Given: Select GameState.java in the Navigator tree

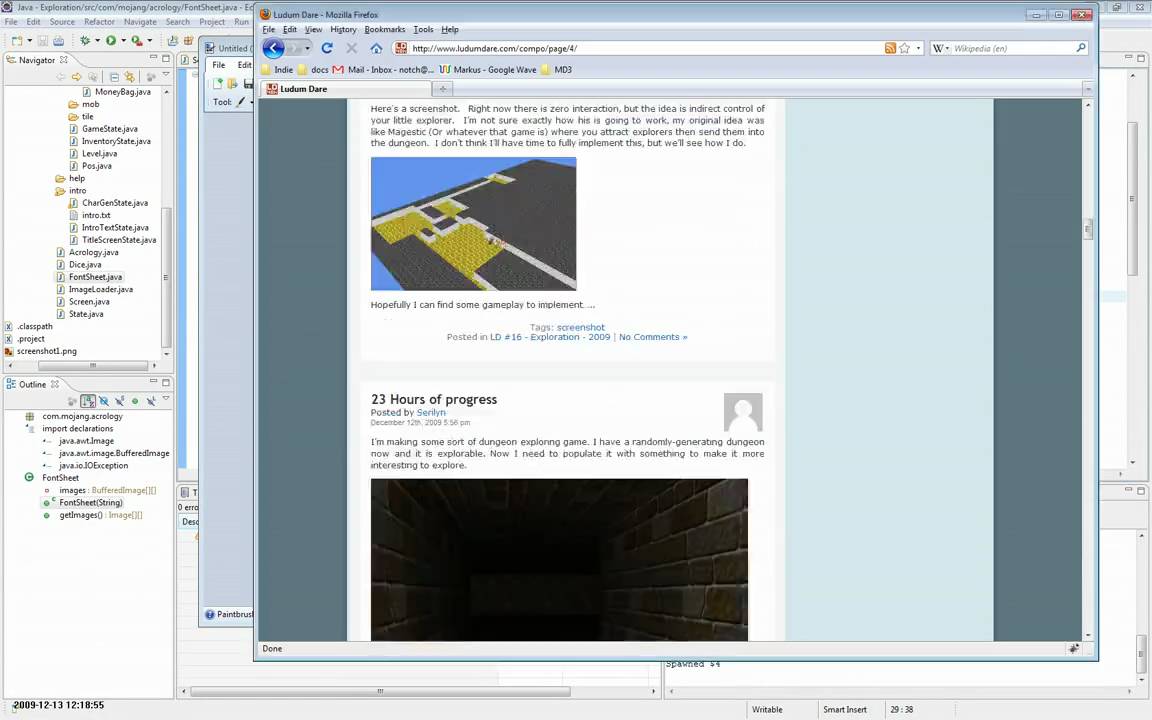Looking at the screenshot, I should click(x=109, y=129).
